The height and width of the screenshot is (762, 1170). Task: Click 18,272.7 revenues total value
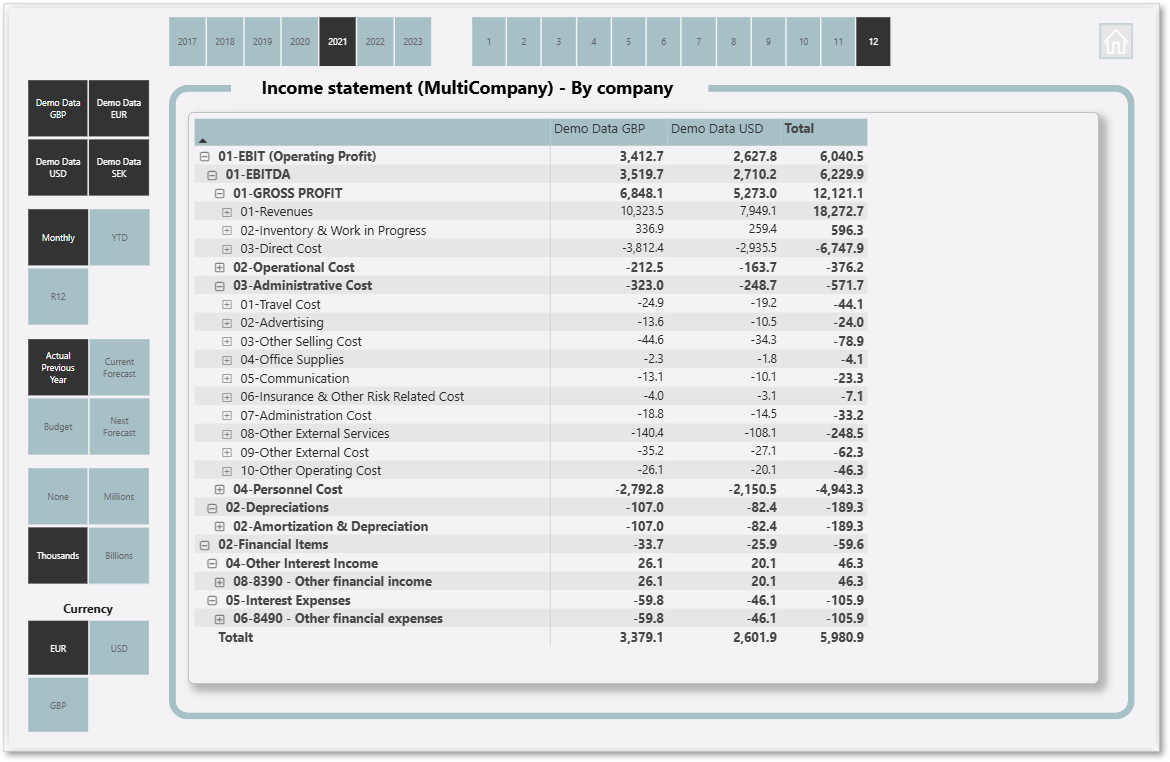tap(838, 212)
